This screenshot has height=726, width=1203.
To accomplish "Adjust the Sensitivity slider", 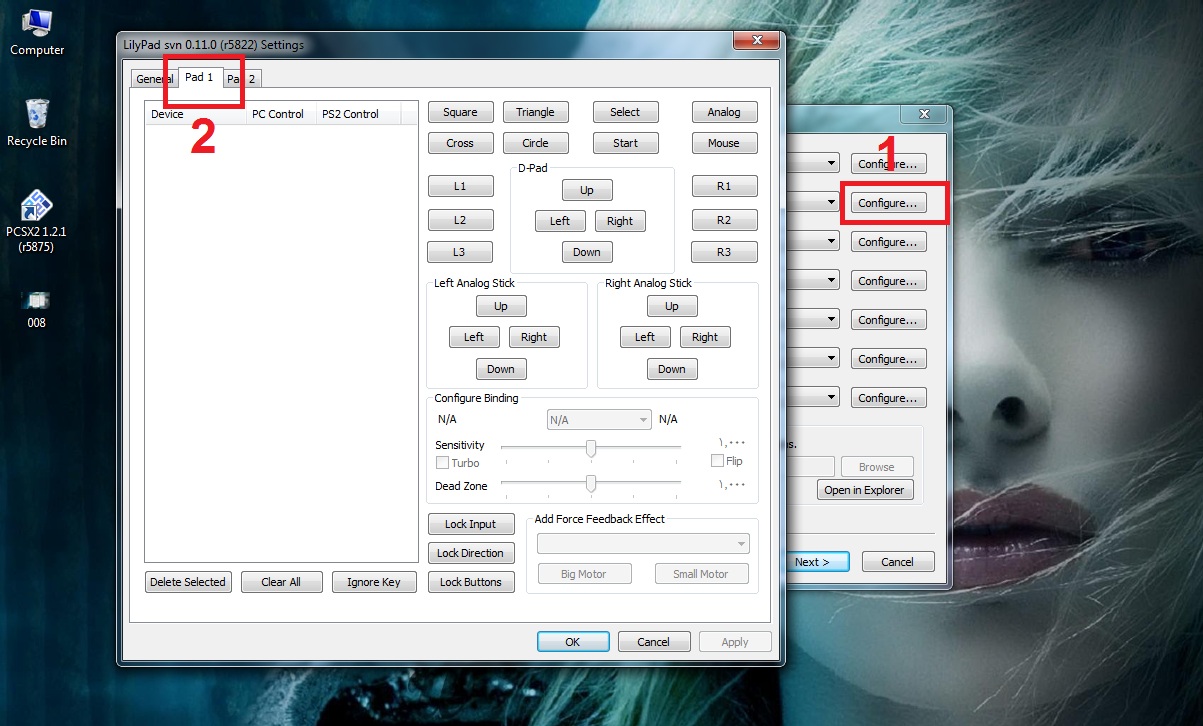I will coord(591,448).
